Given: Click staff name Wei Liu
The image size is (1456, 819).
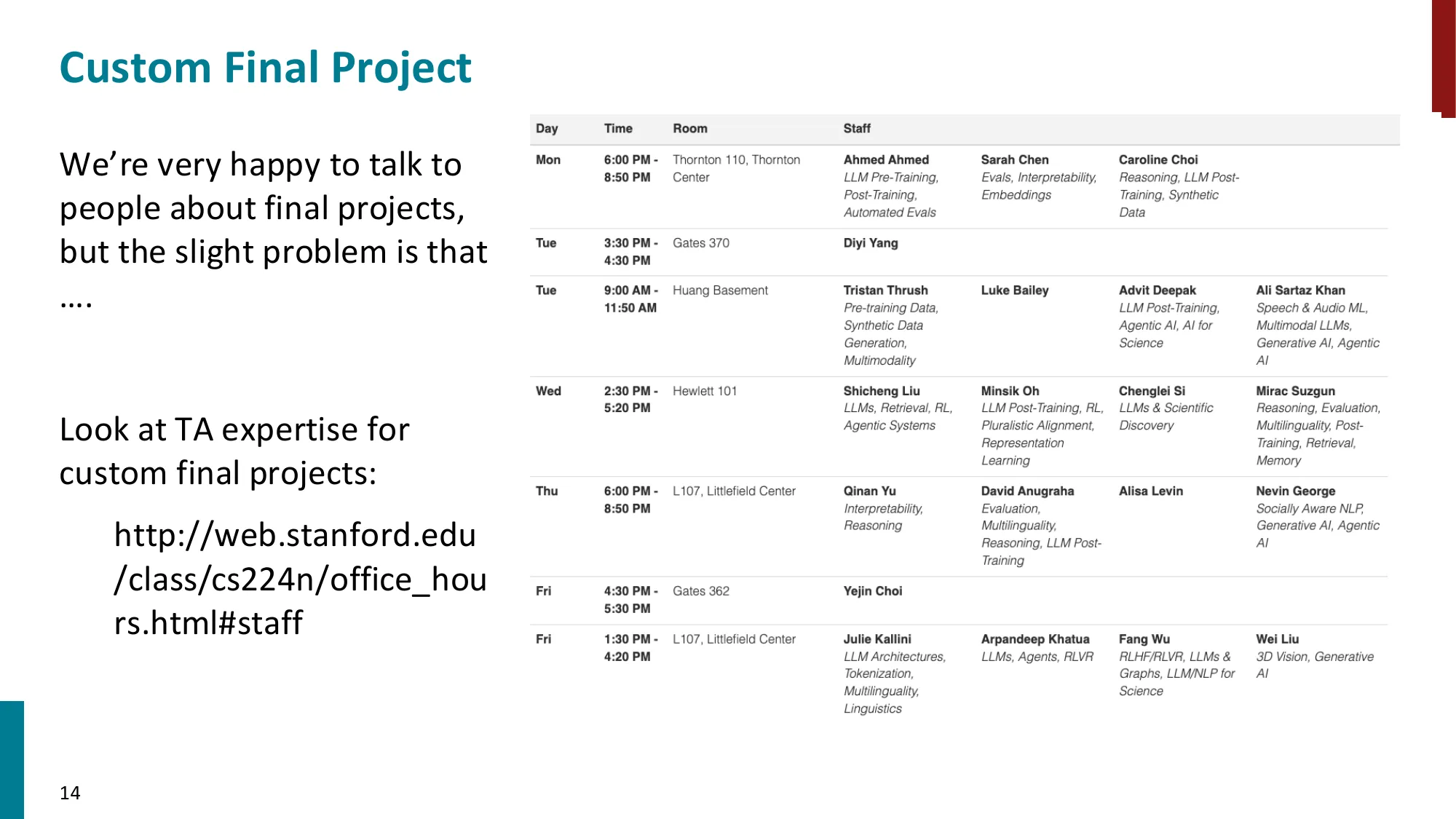Looking at the screenshot, I should [1277, 639].
